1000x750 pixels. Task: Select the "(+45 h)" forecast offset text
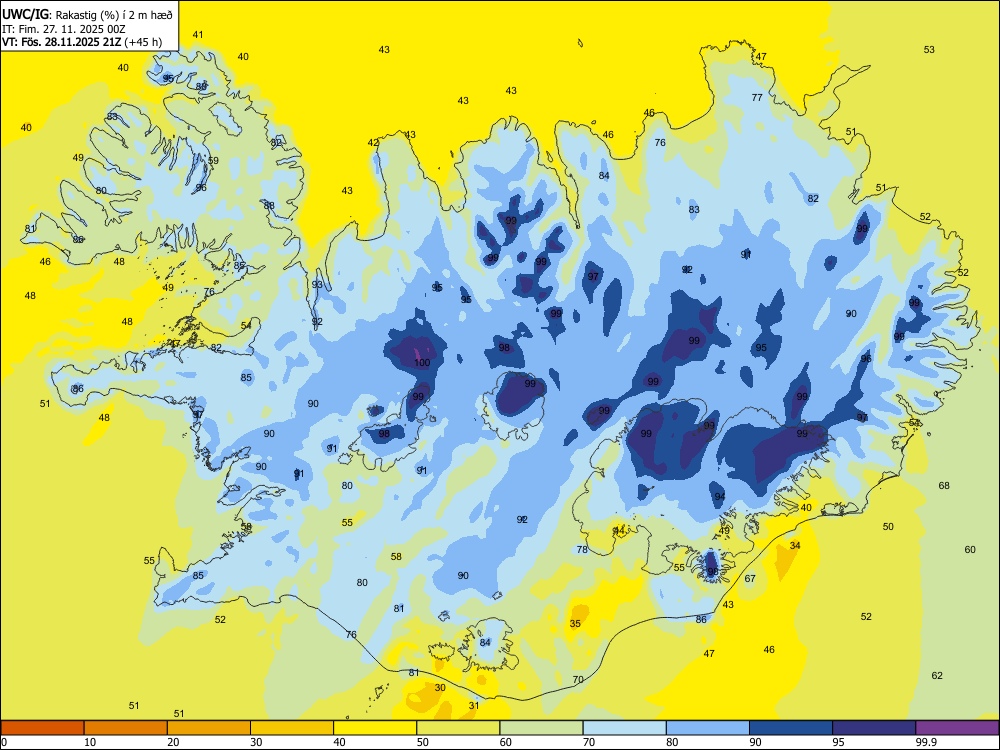click(x=143, y=43)
